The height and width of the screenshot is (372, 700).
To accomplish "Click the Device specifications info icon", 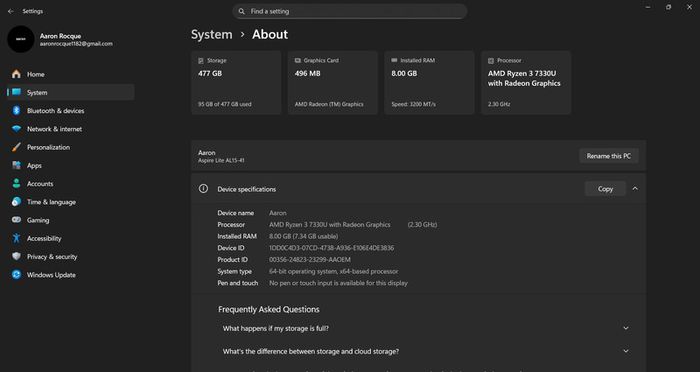I will (203, 189).
